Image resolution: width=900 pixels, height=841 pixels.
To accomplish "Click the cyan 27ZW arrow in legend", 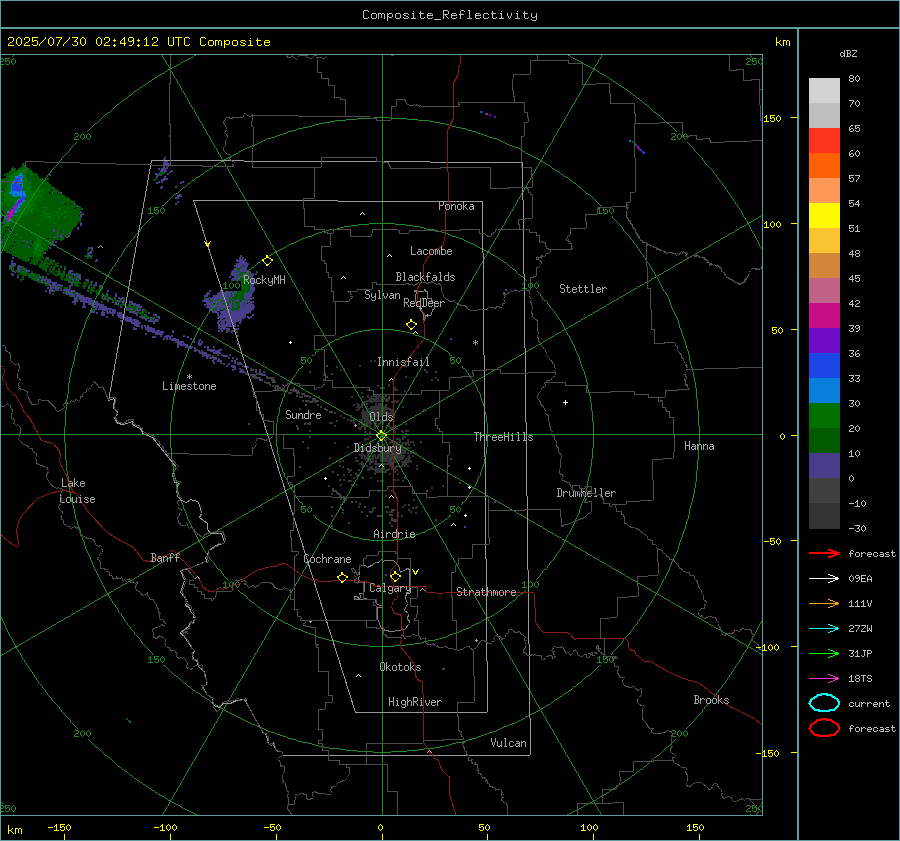I will coord(824,629).
